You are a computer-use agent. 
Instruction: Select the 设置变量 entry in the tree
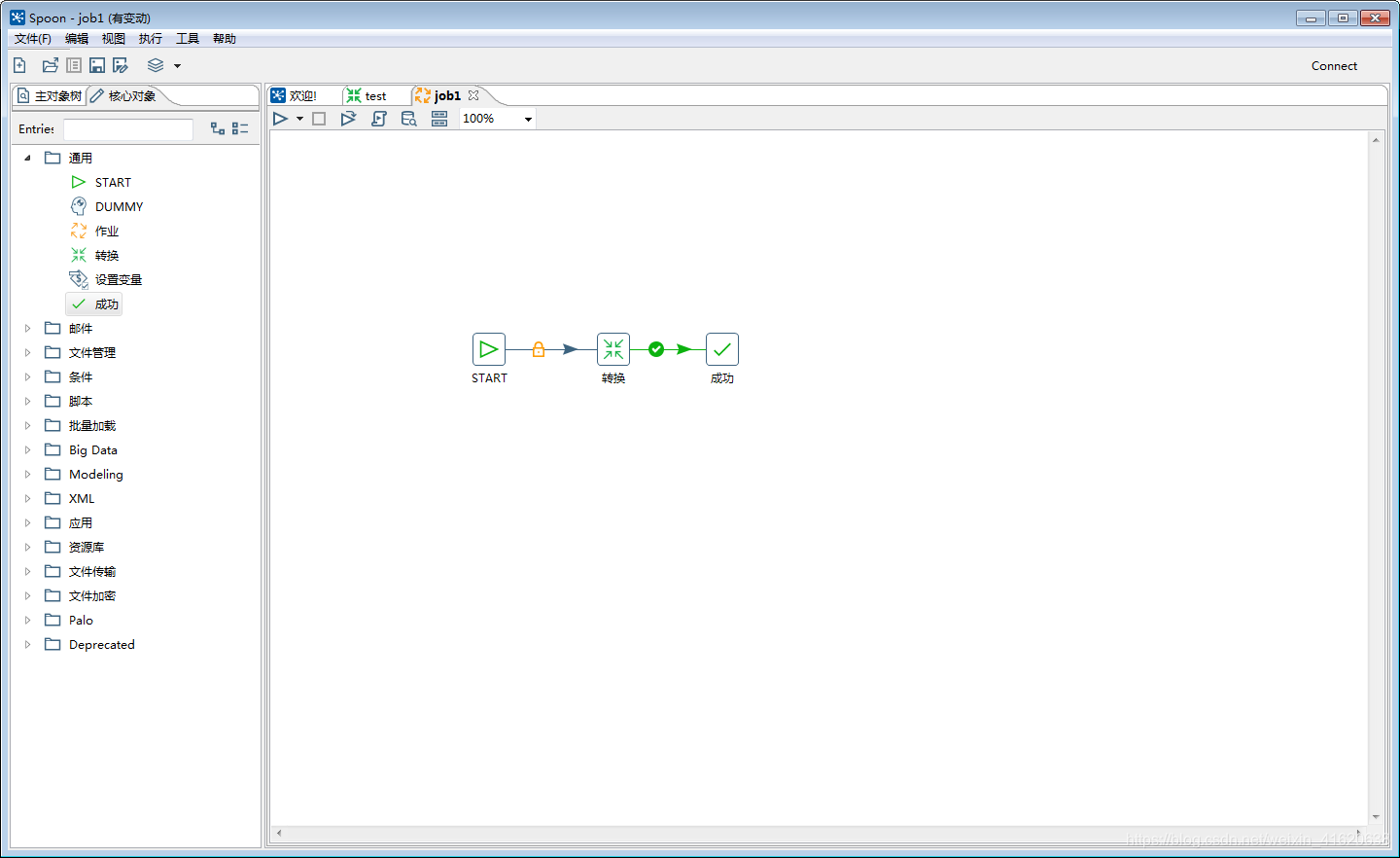(106, 279)
